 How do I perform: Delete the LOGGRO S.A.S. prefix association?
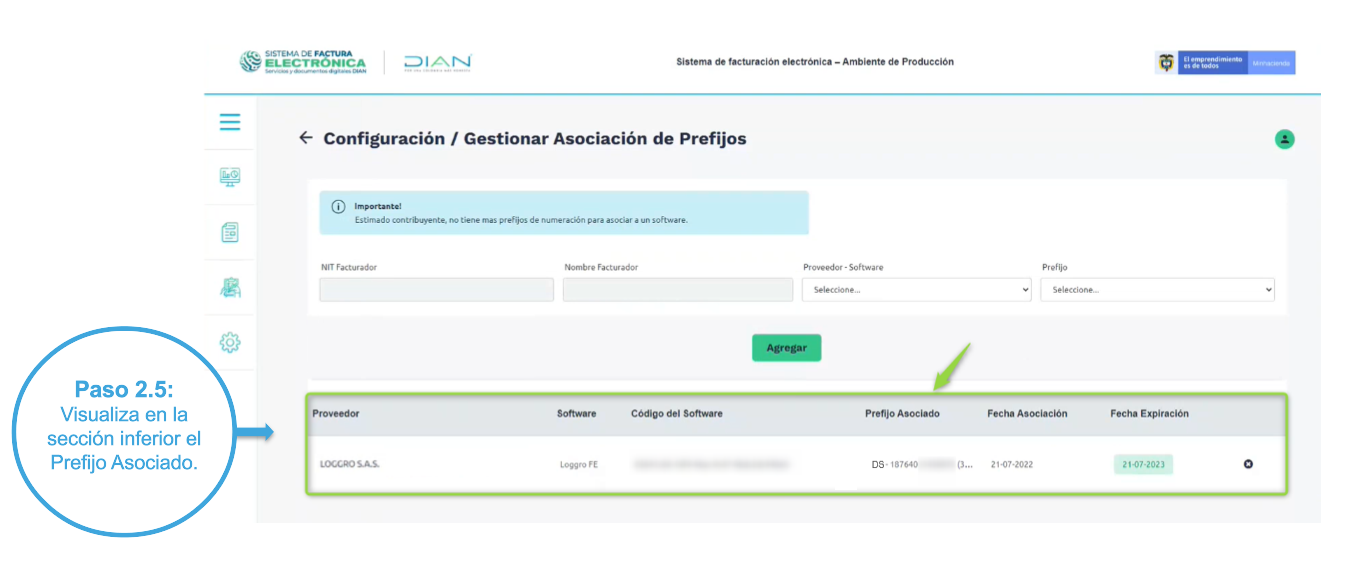1248,464
